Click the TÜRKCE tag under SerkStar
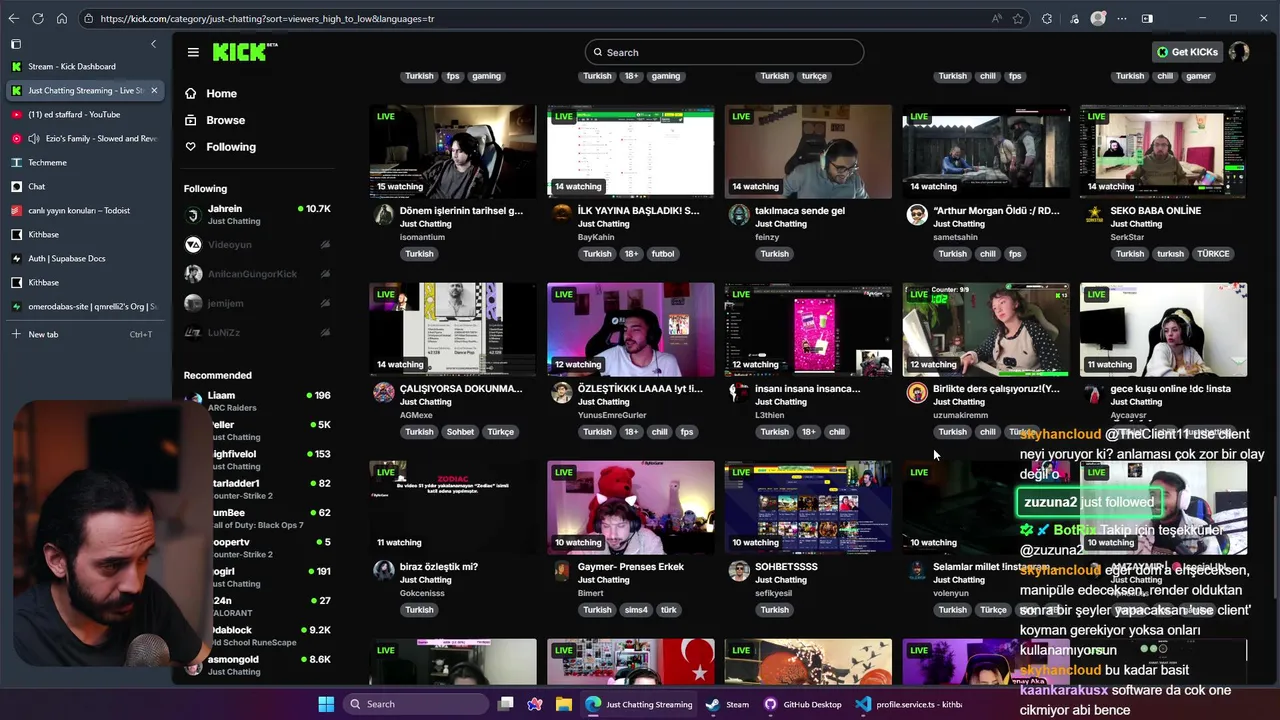 (1213, 254)
